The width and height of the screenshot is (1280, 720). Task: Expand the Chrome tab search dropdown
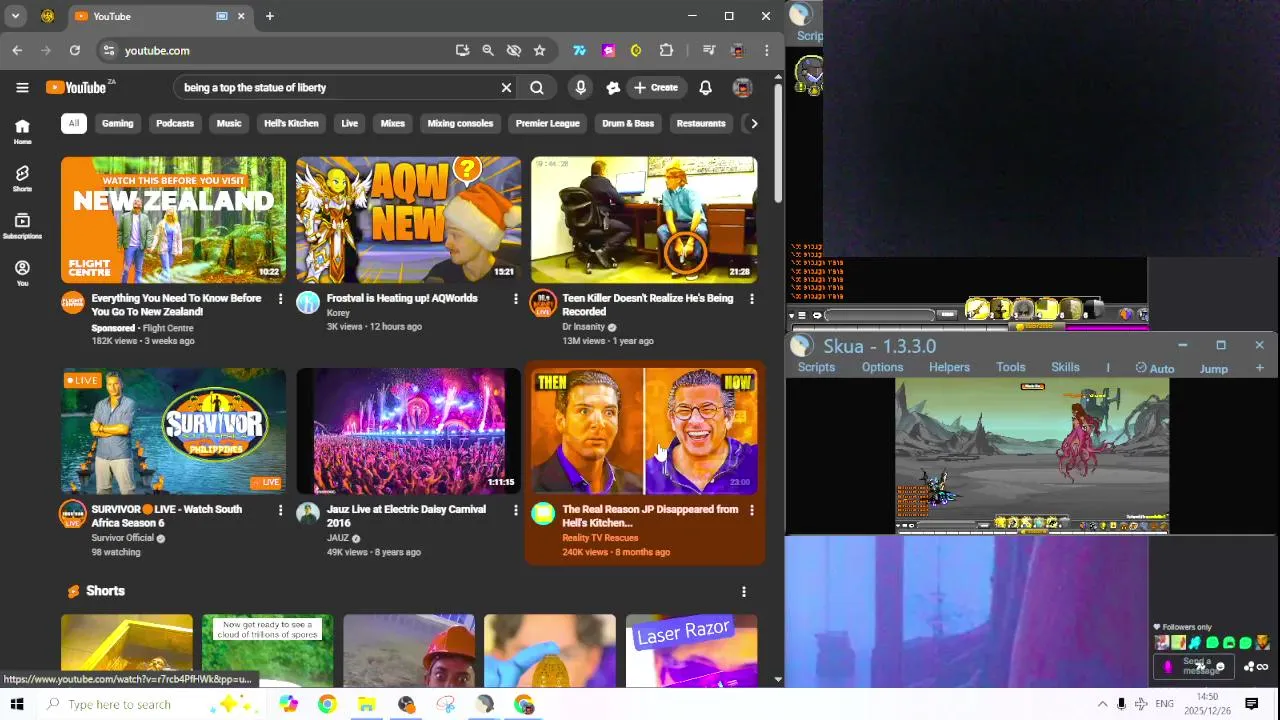(15, 16)
